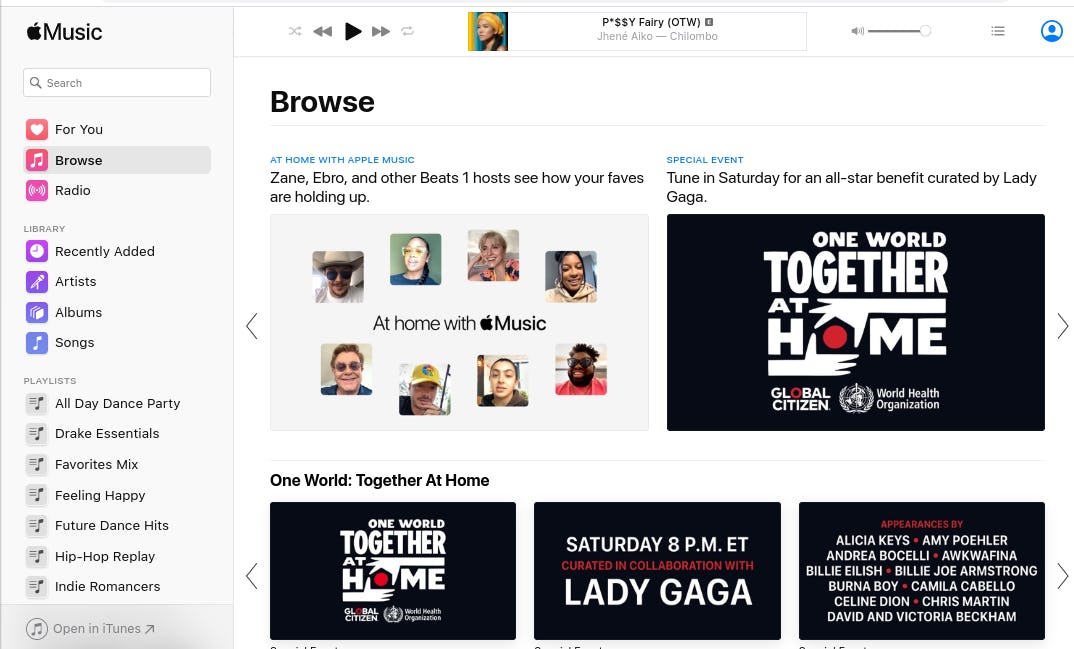Switch to Radio in the sidebar
The image size is (1074, 649).
tap(72, 190)
